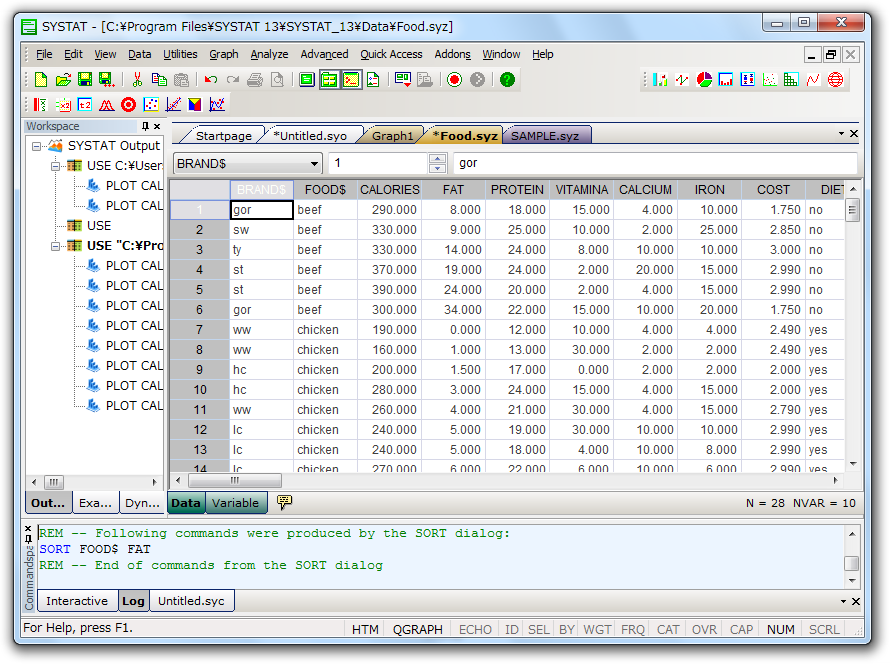This screenshot has height=664, width=890.
Task: Decrement the row number spinner down arrow
Action: [437, 169]
